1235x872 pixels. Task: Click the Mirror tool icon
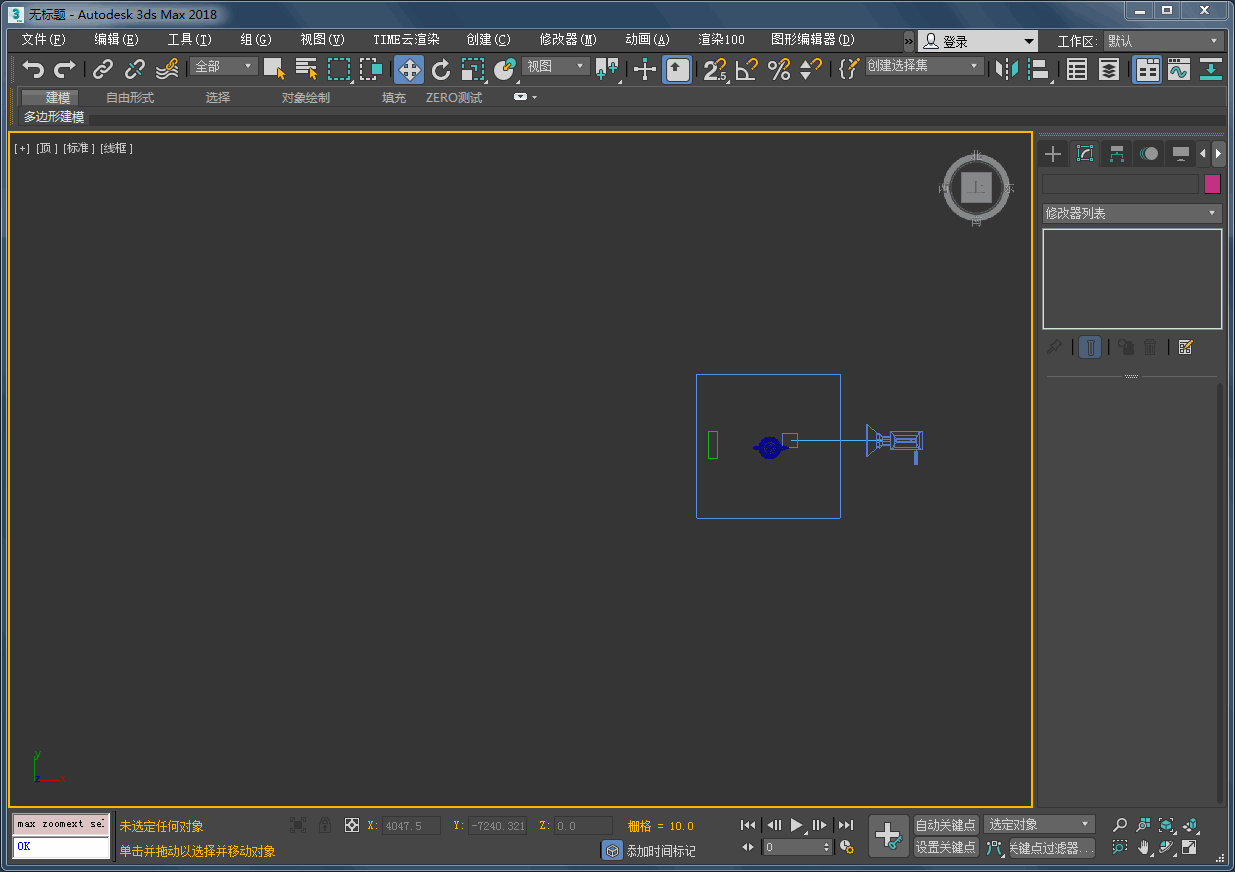coord(1007,69)
